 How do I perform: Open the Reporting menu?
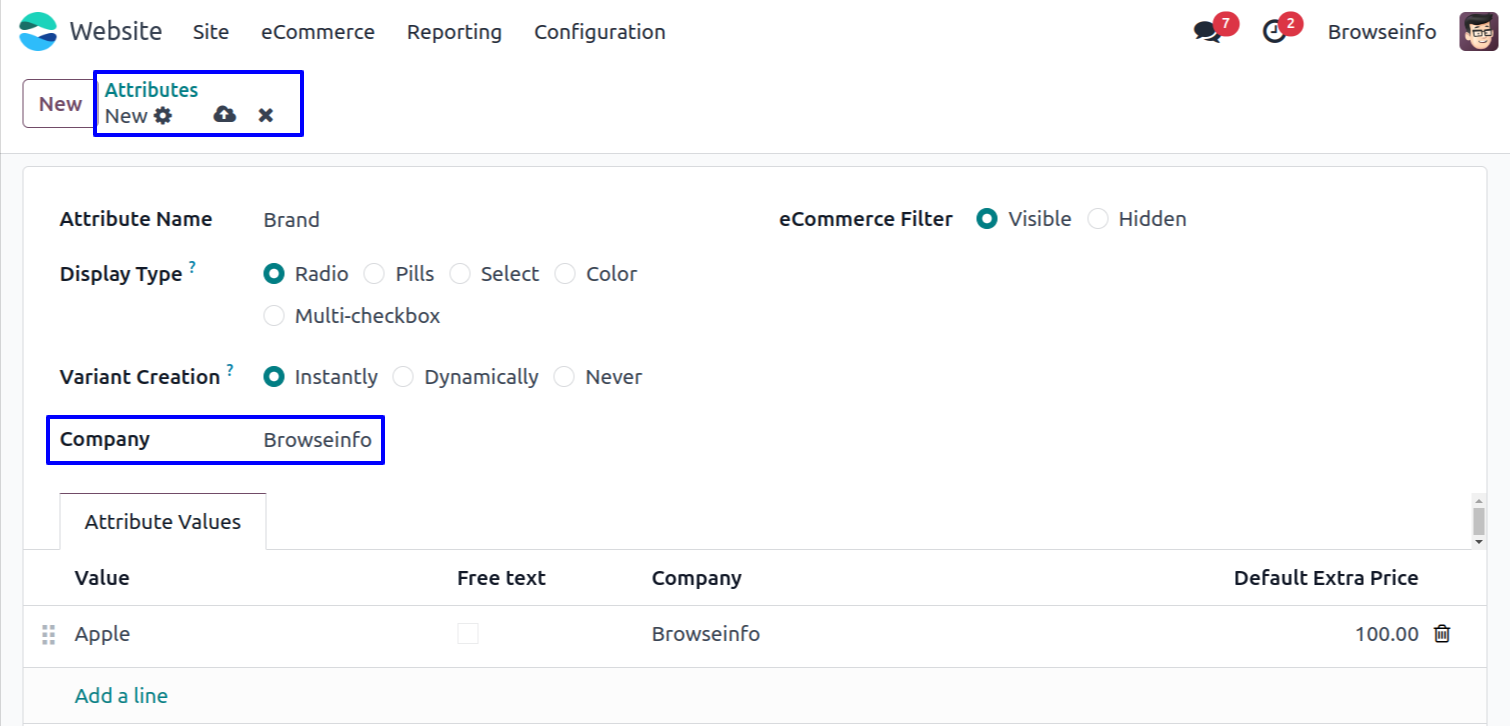pyautogui.click(x=454, y=32)
